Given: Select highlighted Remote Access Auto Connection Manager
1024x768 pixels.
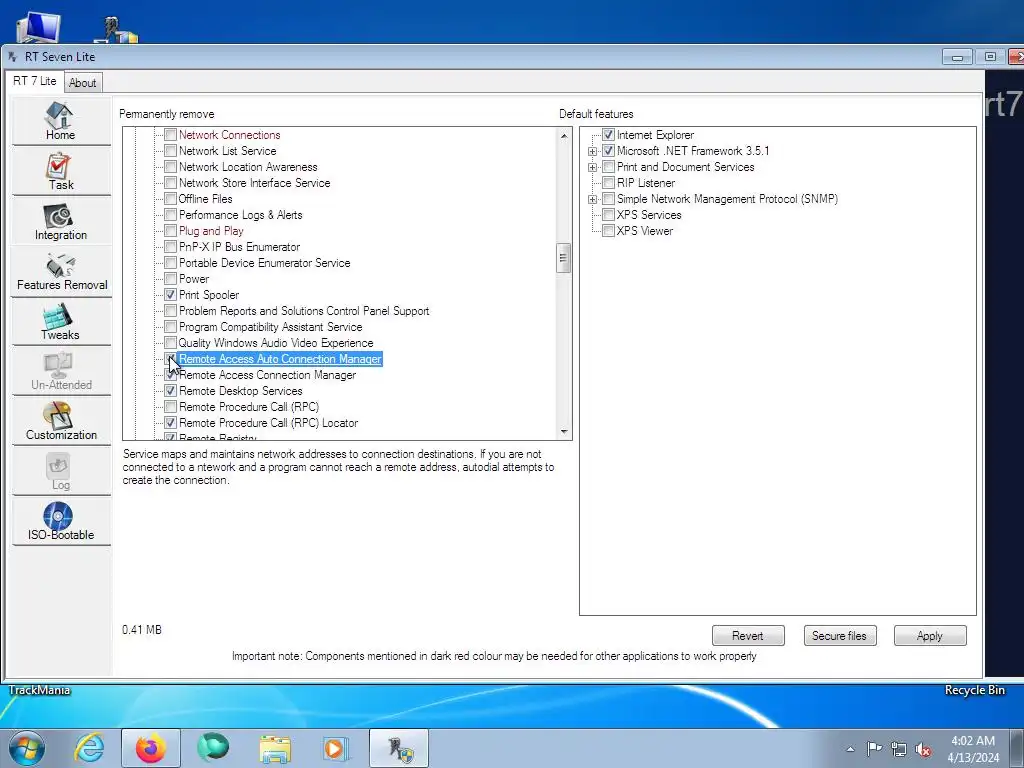Looking at the screenshot, I should coord(280,359).
